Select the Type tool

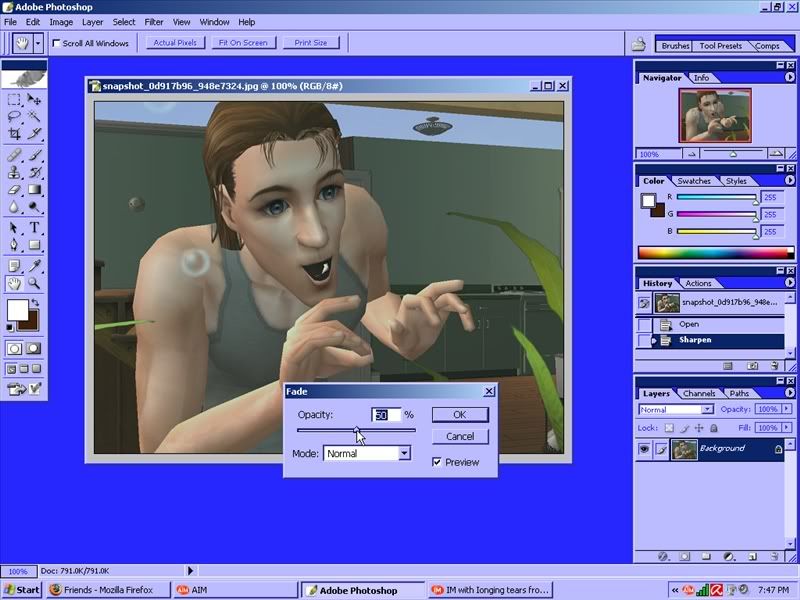click(x=34, y=228)
